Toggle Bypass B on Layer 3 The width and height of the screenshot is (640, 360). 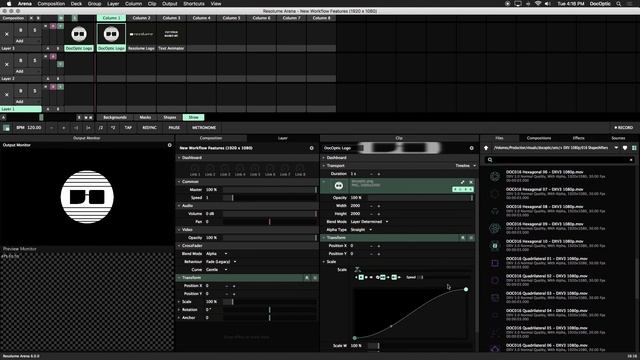pyautogui.click(x=21, y=30)
